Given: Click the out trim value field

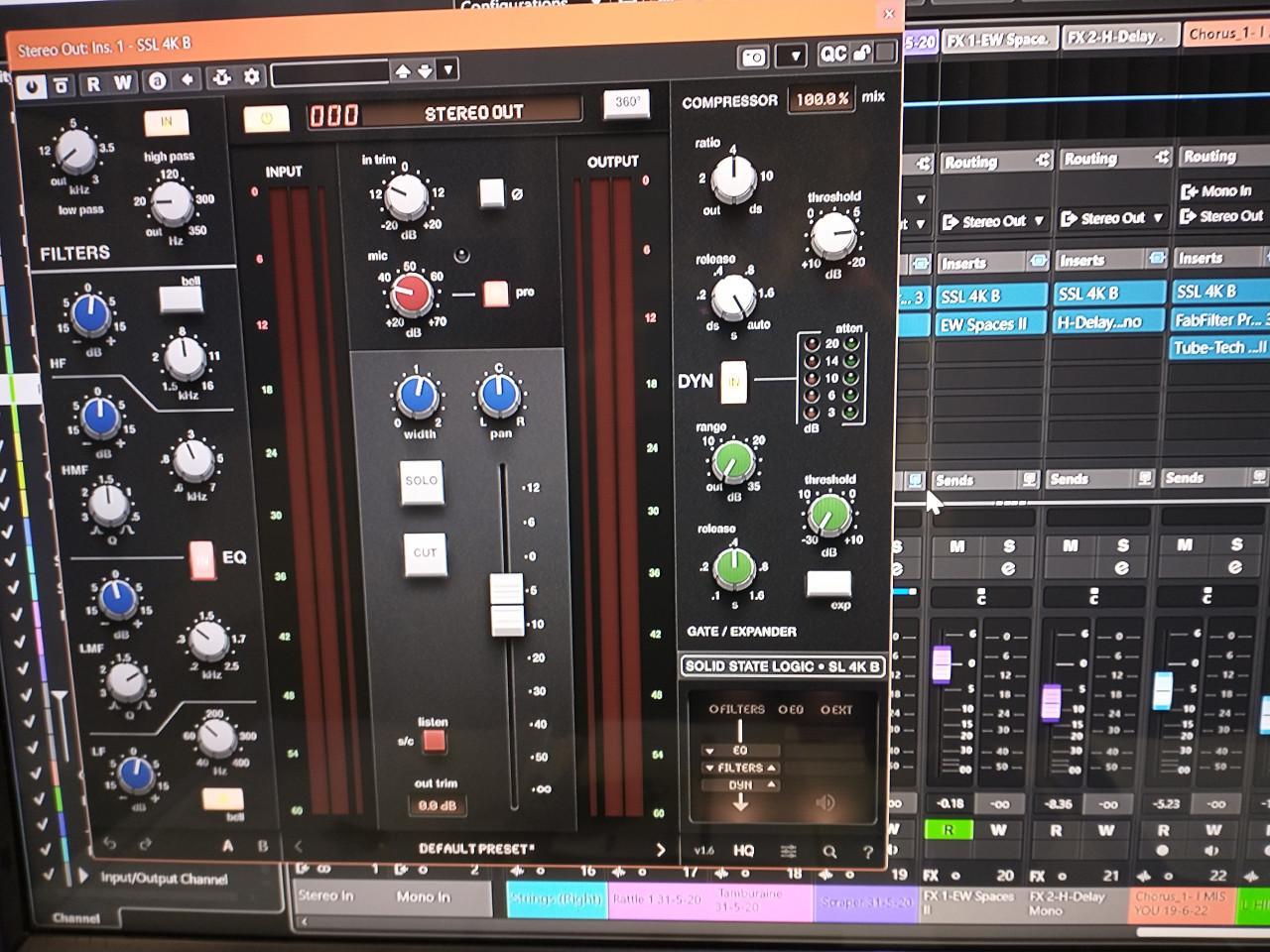Looking at the screenshot, I should pyautogui.click(x=438, y=805).
